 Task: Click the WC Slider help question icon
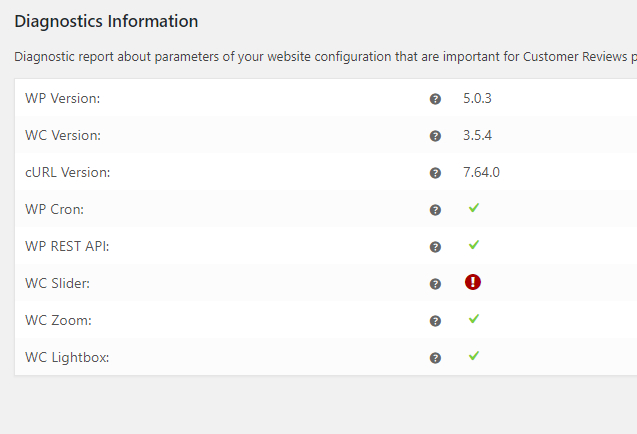[435, 284]
